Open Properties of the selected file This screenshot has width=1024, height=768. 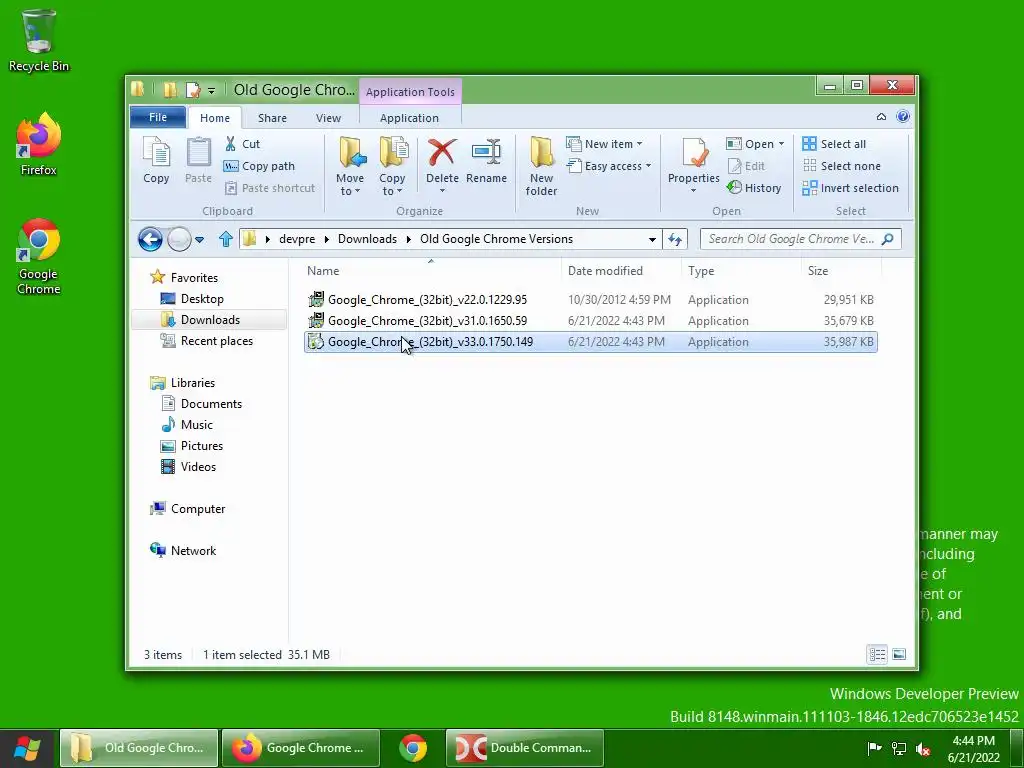[x=694, y=160]
